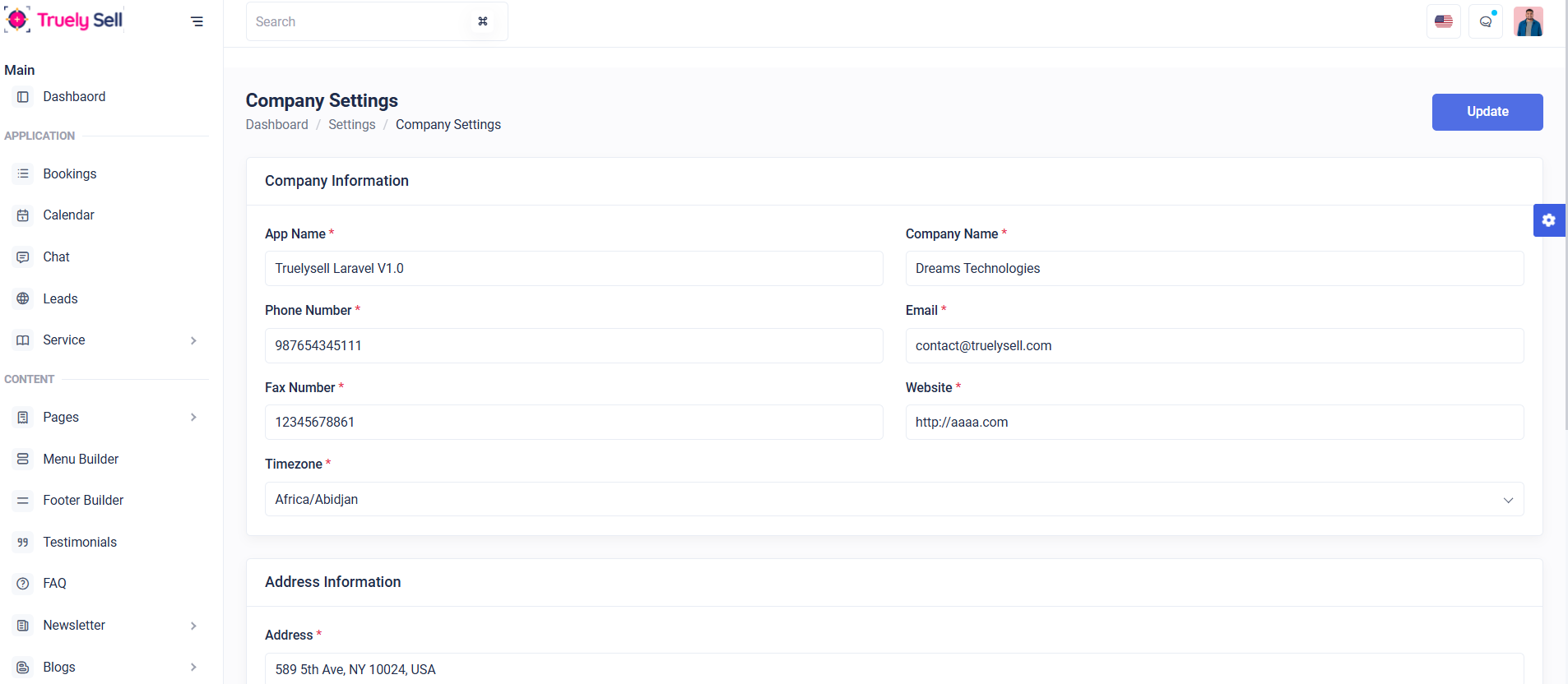Click the Search input field
This screenshot has height=684, width=1568.
(358, 21)
